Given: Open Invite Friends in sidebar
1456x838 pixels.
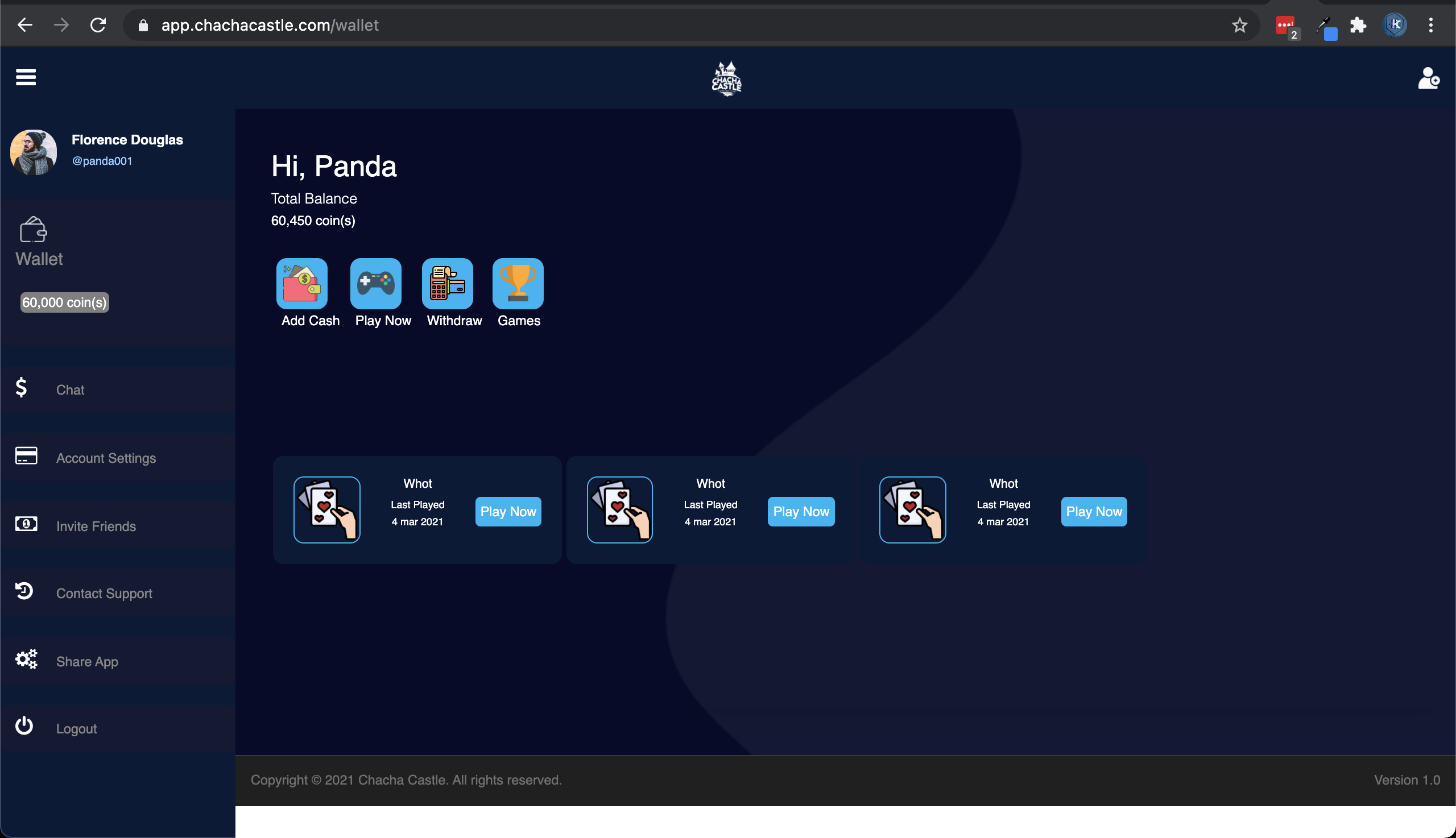Looking at the screenshot, I should [x=96, y=525].
